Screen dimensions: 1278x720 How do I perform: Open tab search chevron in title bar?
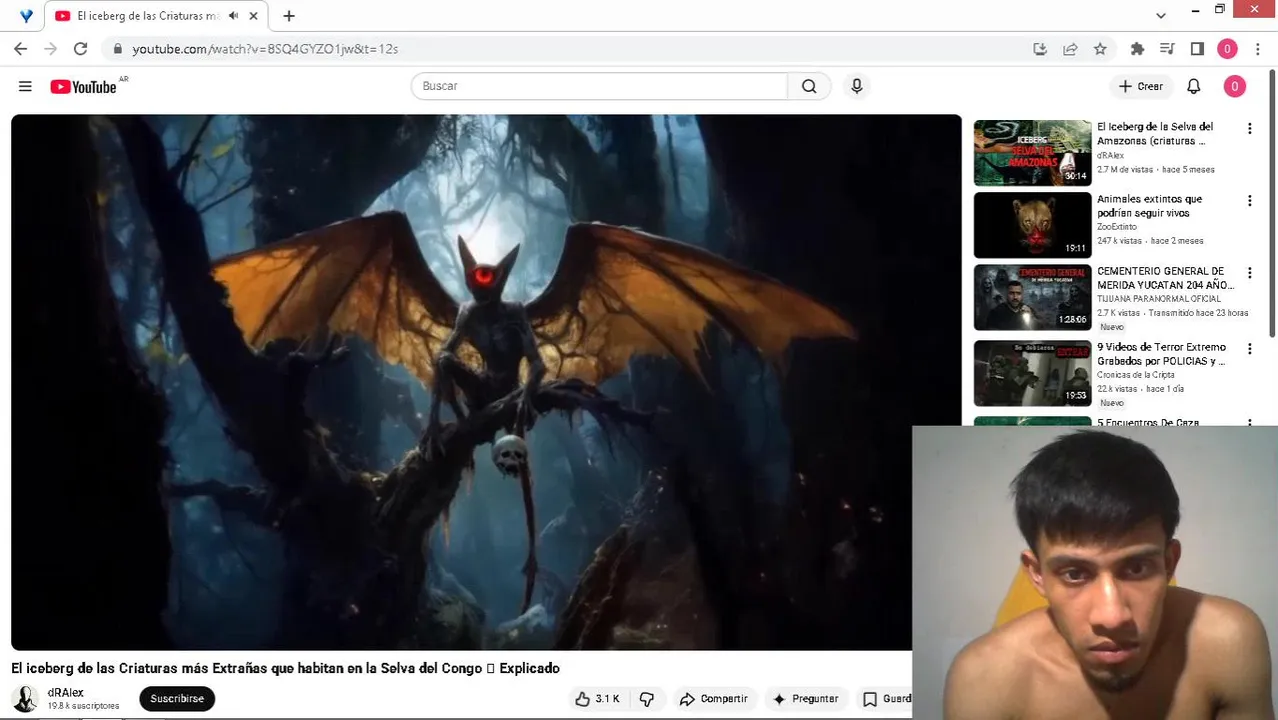point(1160,16)
